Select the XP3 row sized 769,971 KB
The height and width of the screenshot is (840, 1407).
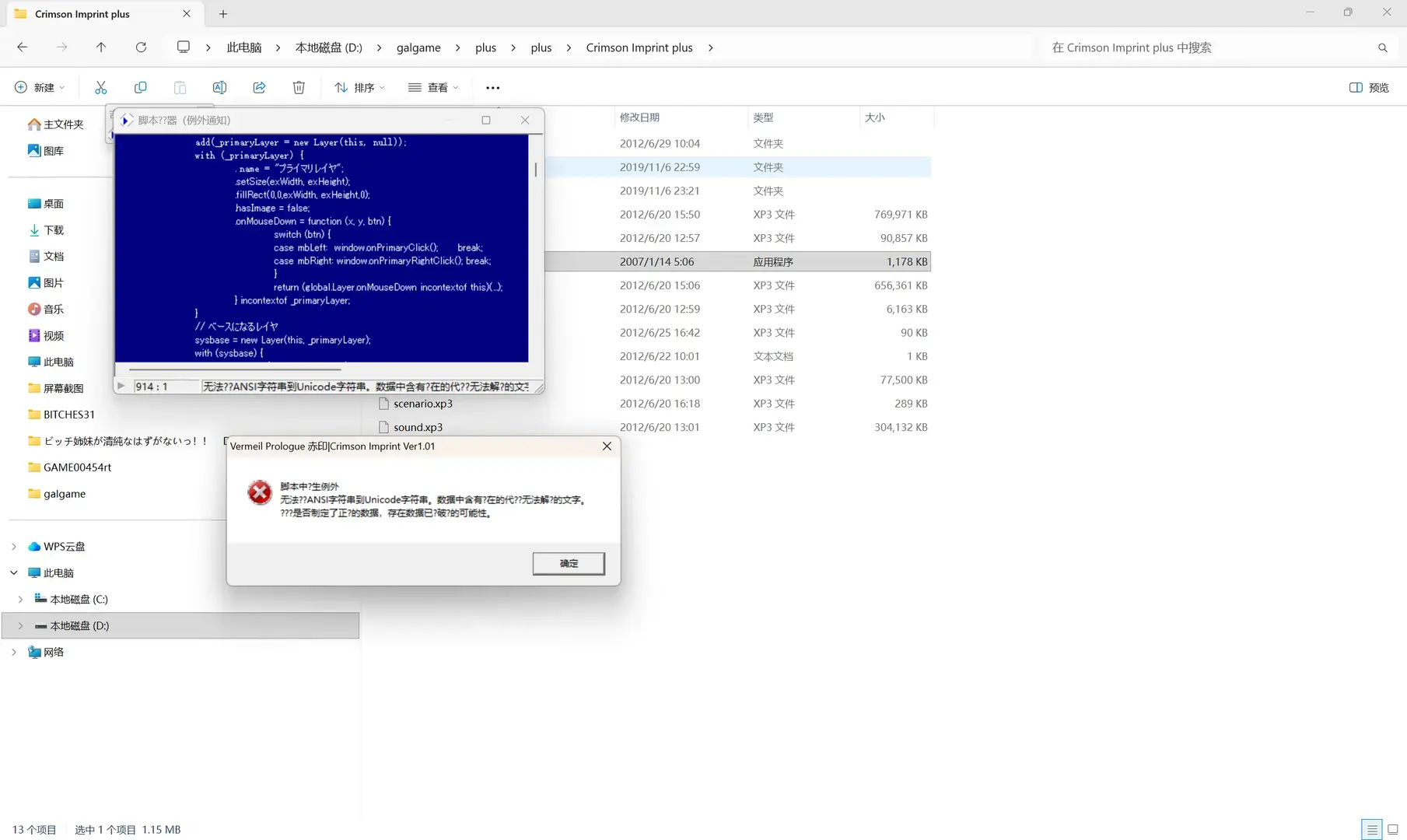737,215
